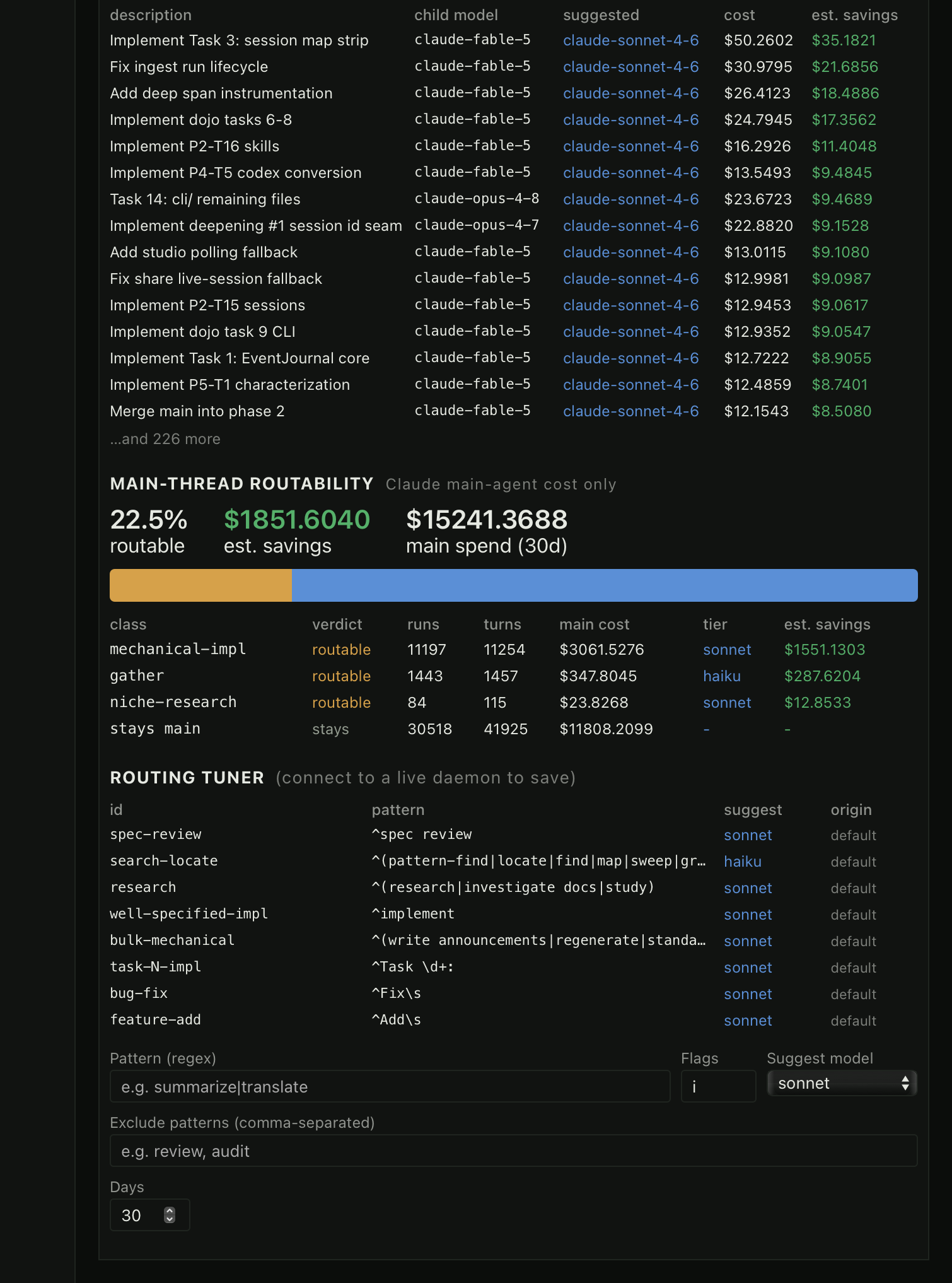Select 'Implement P4-T5 codex conversion' description

(236, 173)
